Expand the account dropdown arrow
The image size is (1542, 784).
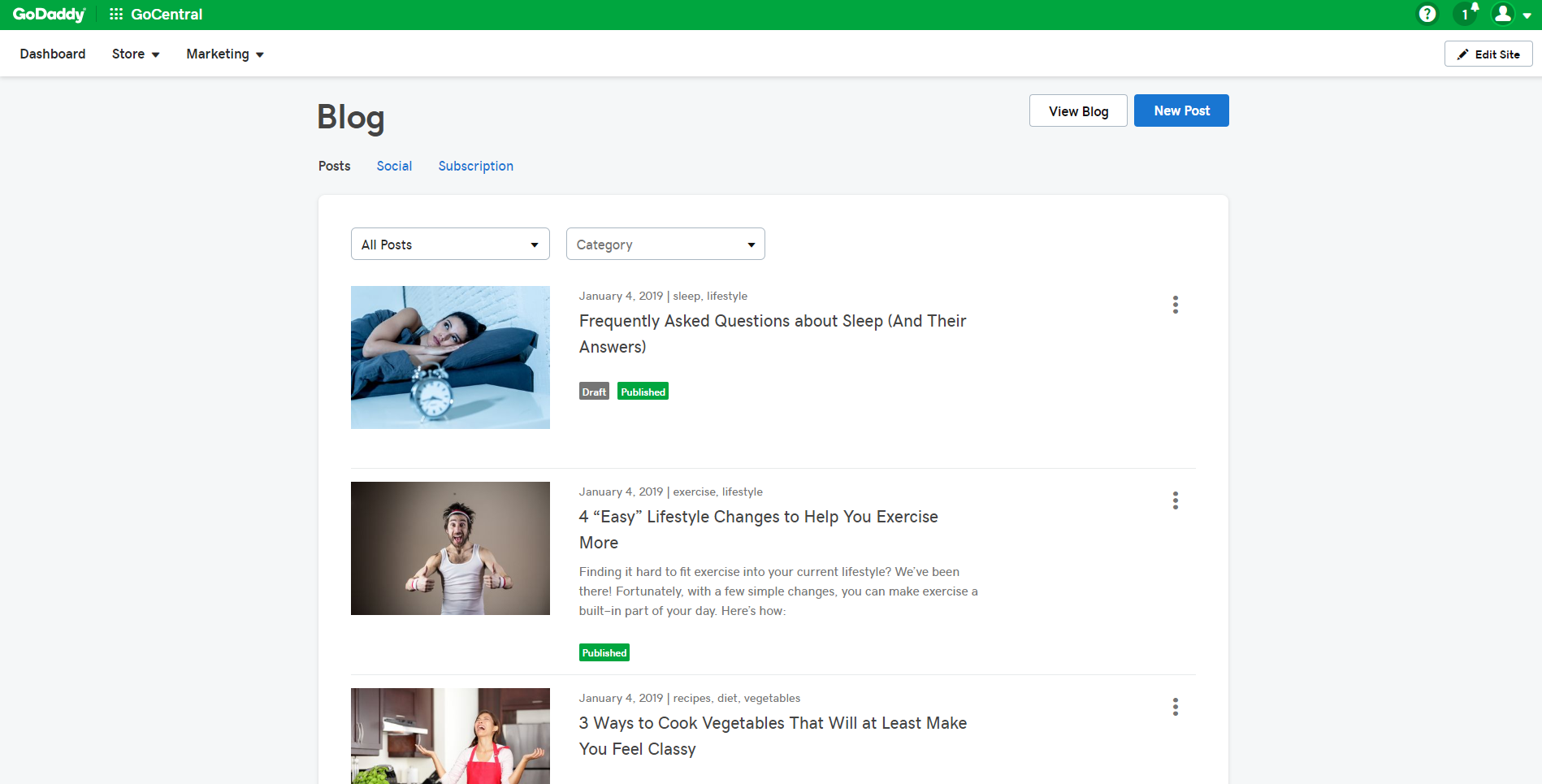pyautogui.click(x=1527, y=15)
